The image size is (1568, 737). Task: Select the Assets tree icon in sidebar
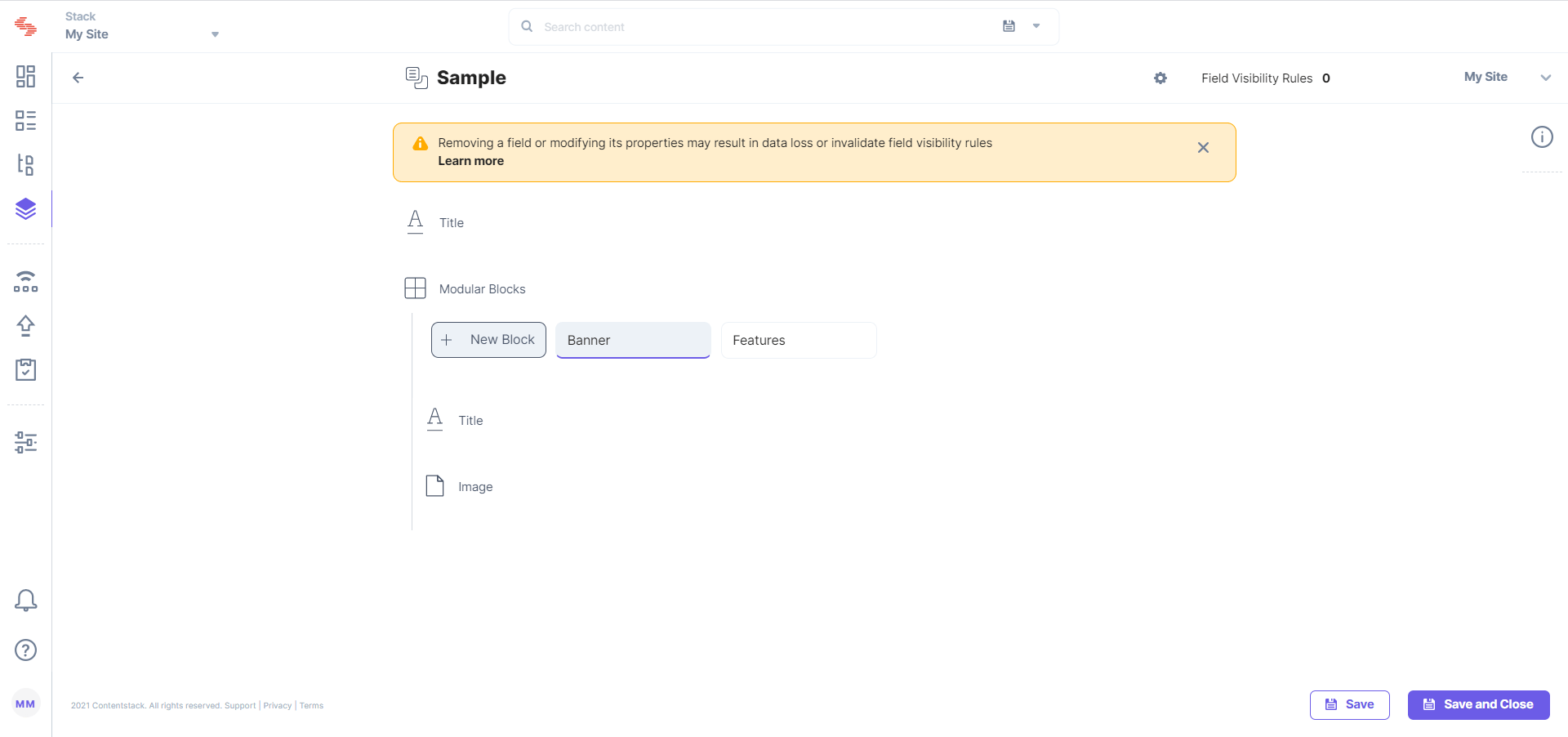25,164
